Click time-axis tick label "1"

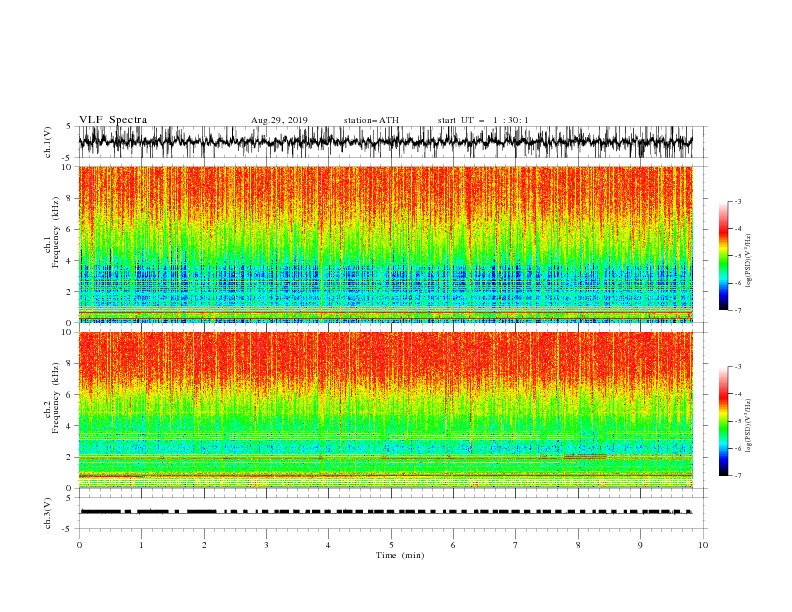coord(141,545)
